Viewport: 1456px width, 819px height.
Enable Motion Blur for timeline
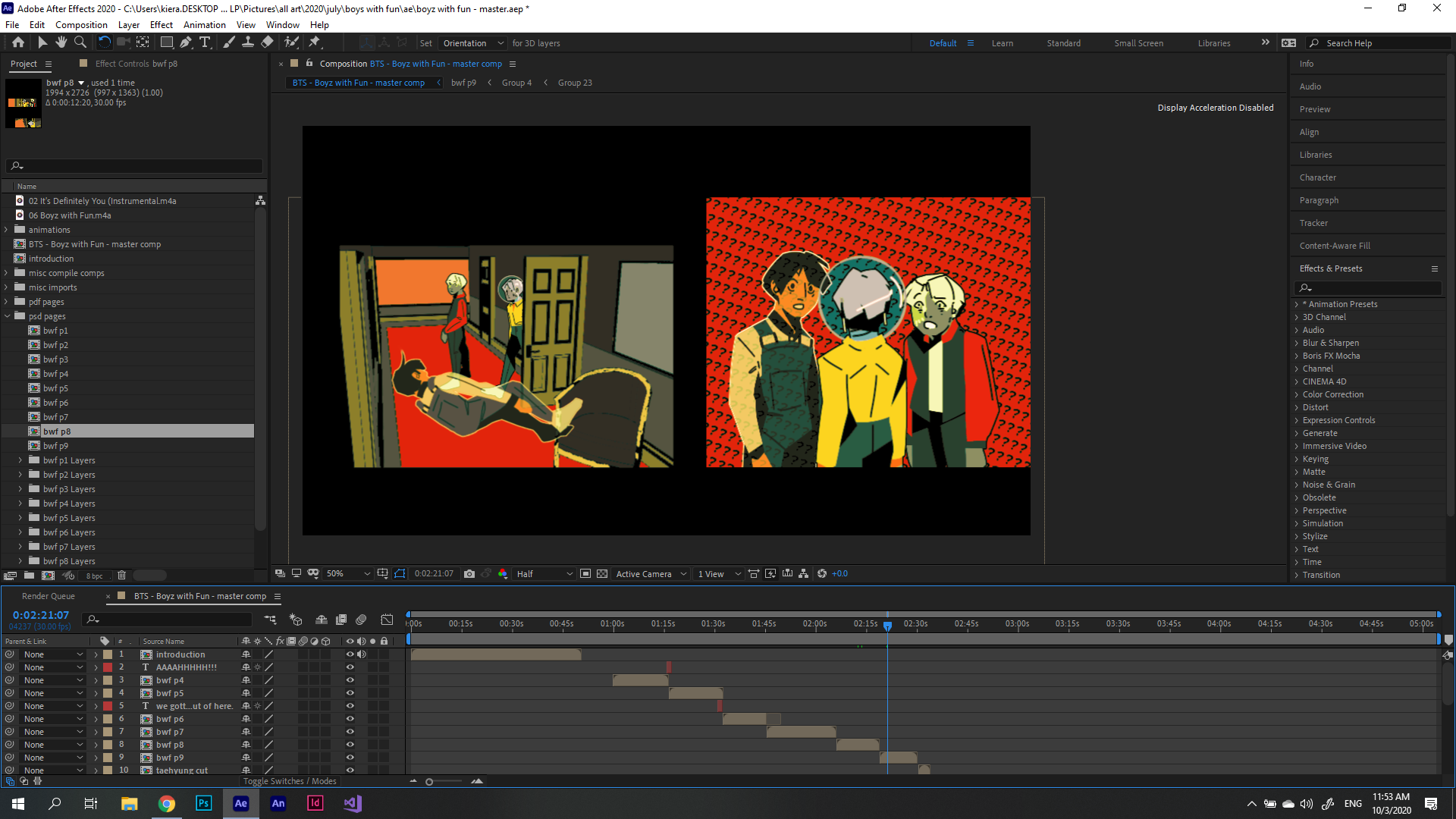[361, 620]
